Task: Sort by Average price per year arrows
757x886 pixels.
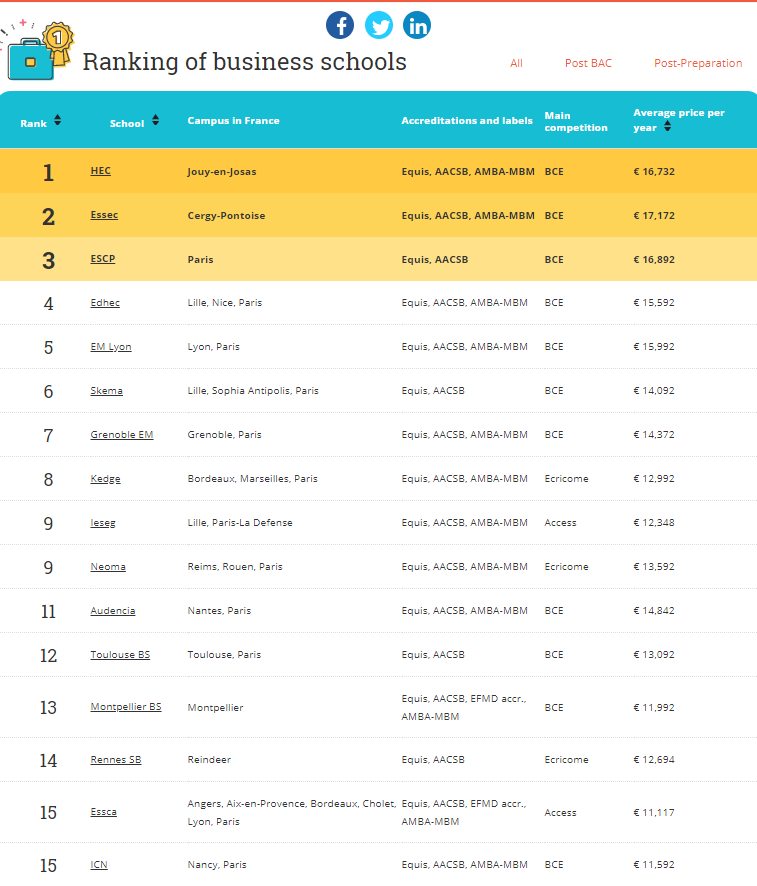Action: coord(668,127)
